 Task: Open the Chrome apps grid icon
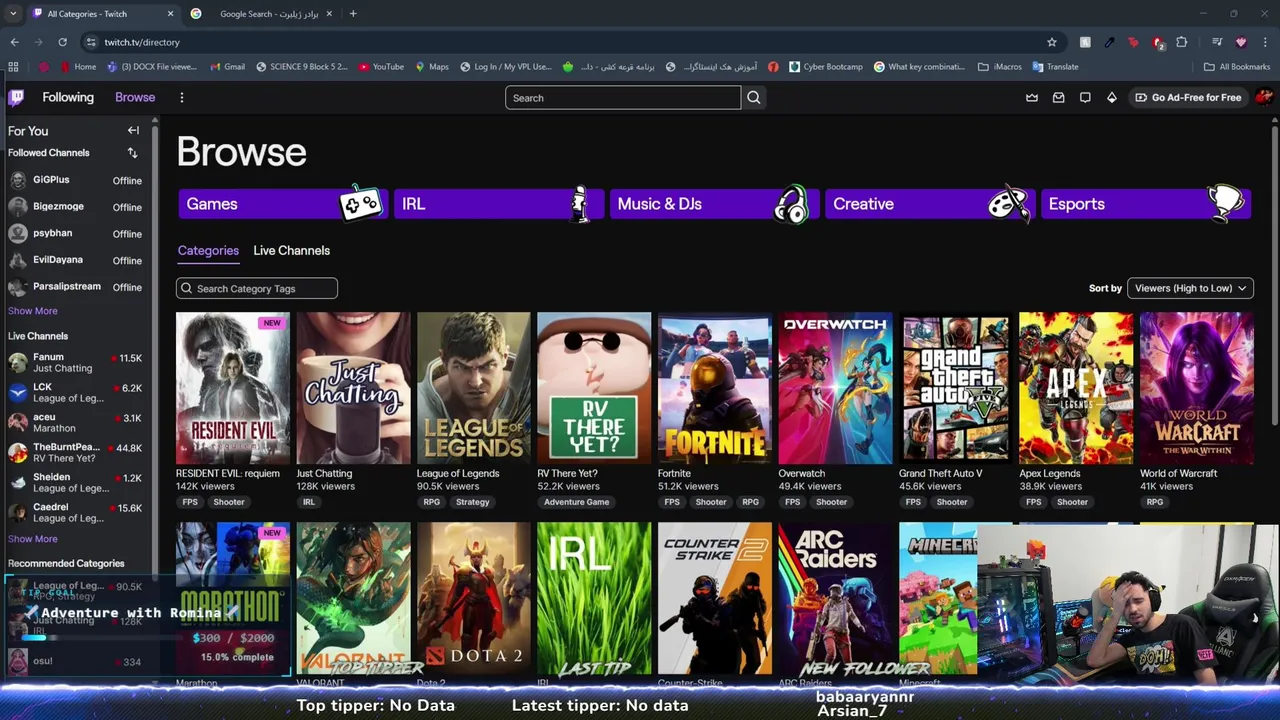pos(13,67)
